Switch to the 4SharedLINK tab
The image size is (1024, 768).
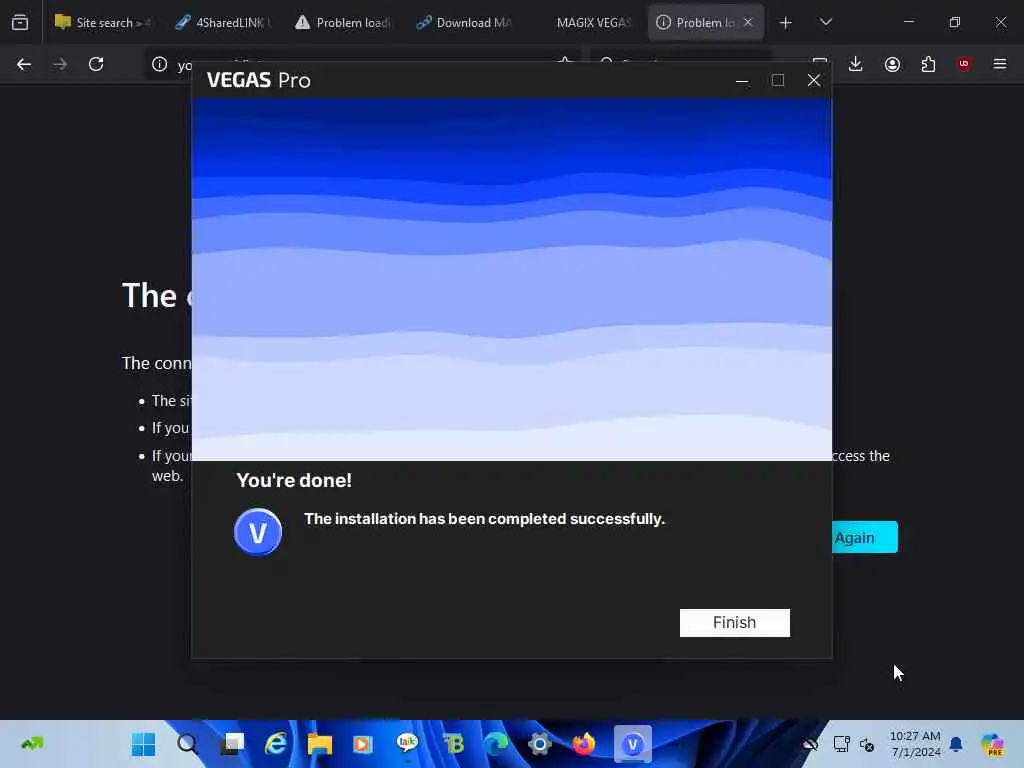coord(223,23)
